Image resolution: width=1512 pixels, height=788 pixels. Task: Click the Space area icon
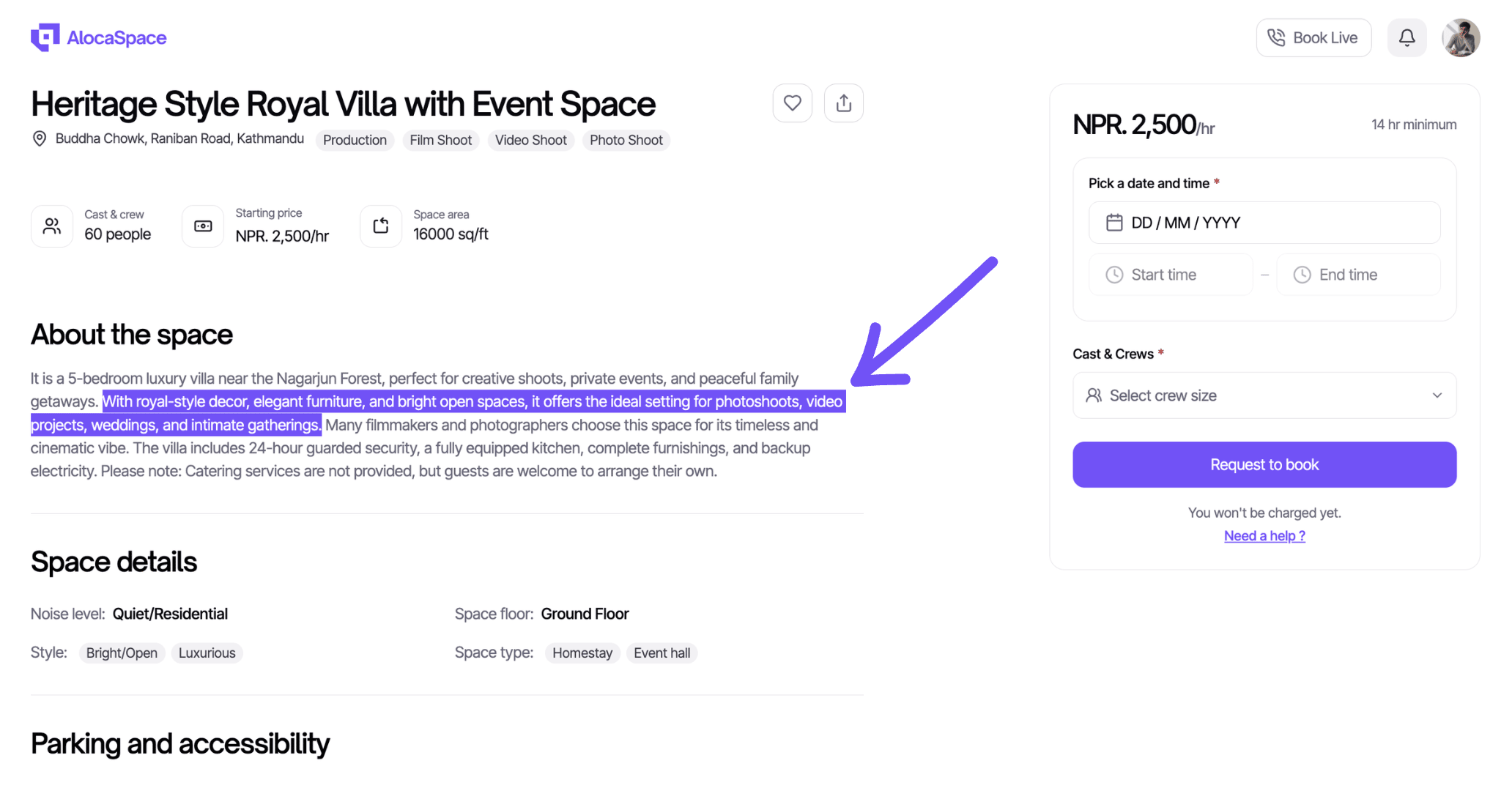click(x=381, y=226)
